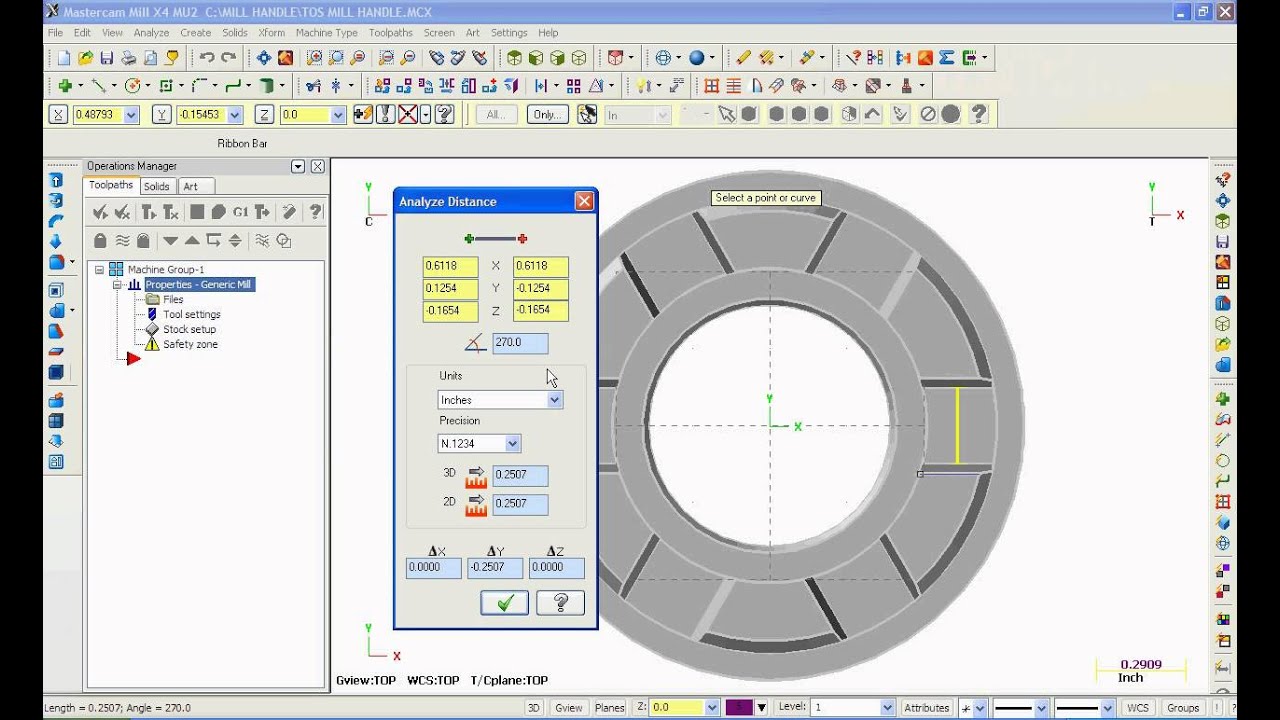The height and width of the screenshot is (720, 1280).
Task: Click the Only... selection button
Action: (x=547, y=115)
